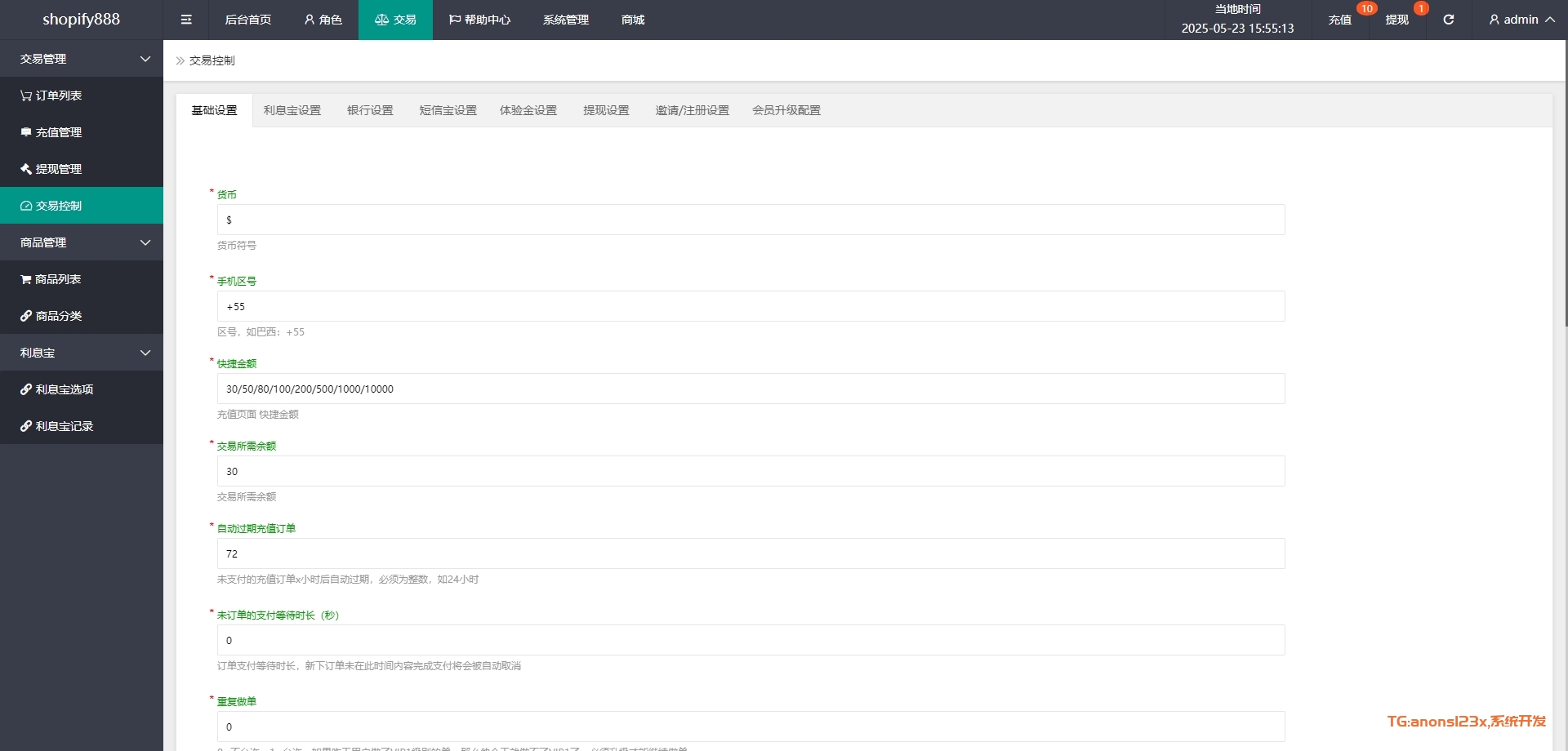Click the 货币 currency symbol input
1568x751 pixels.
[751, 220]
